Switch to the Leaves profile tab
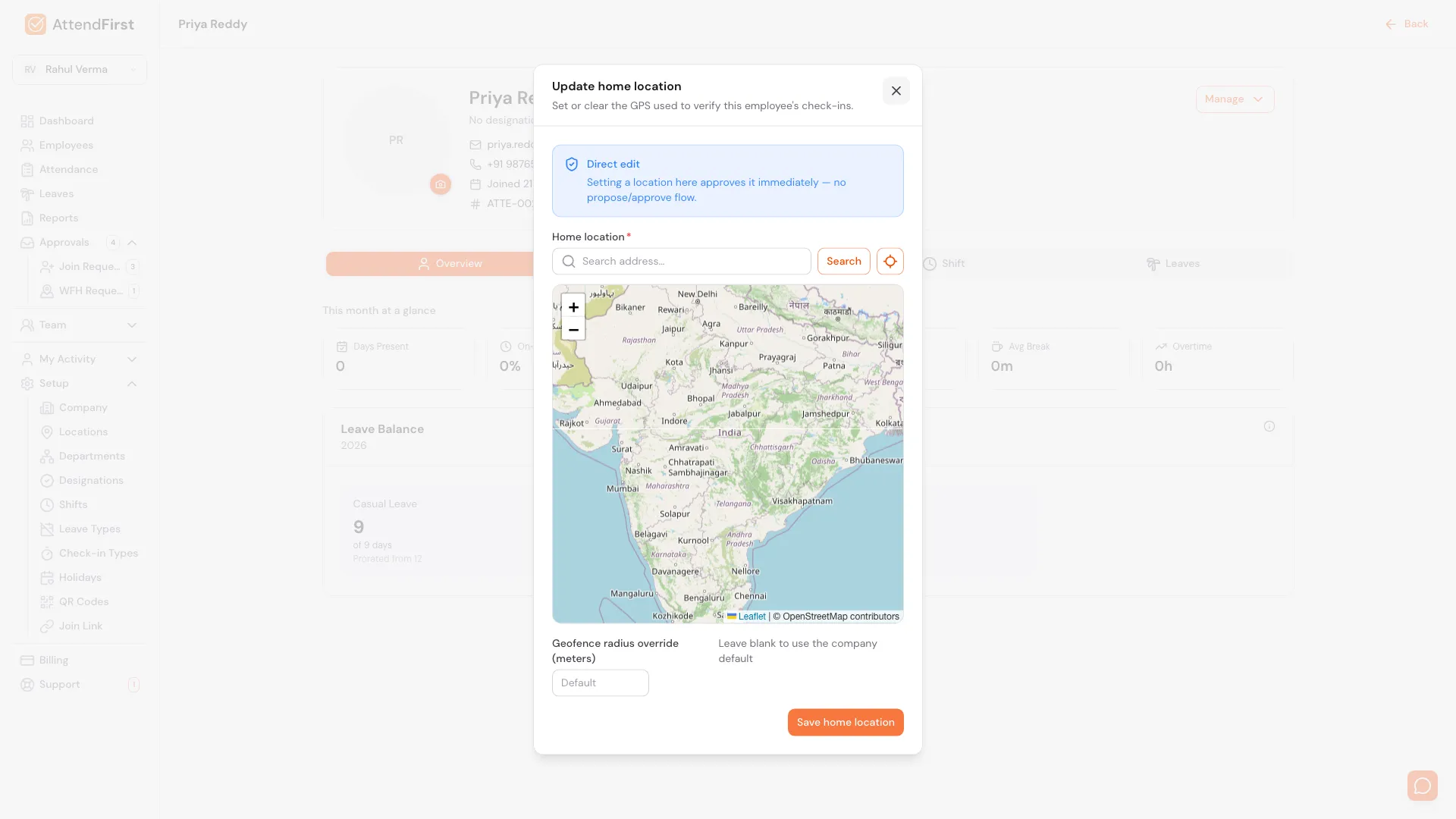Screen dimensions: 1456x819 (1172, 264)
